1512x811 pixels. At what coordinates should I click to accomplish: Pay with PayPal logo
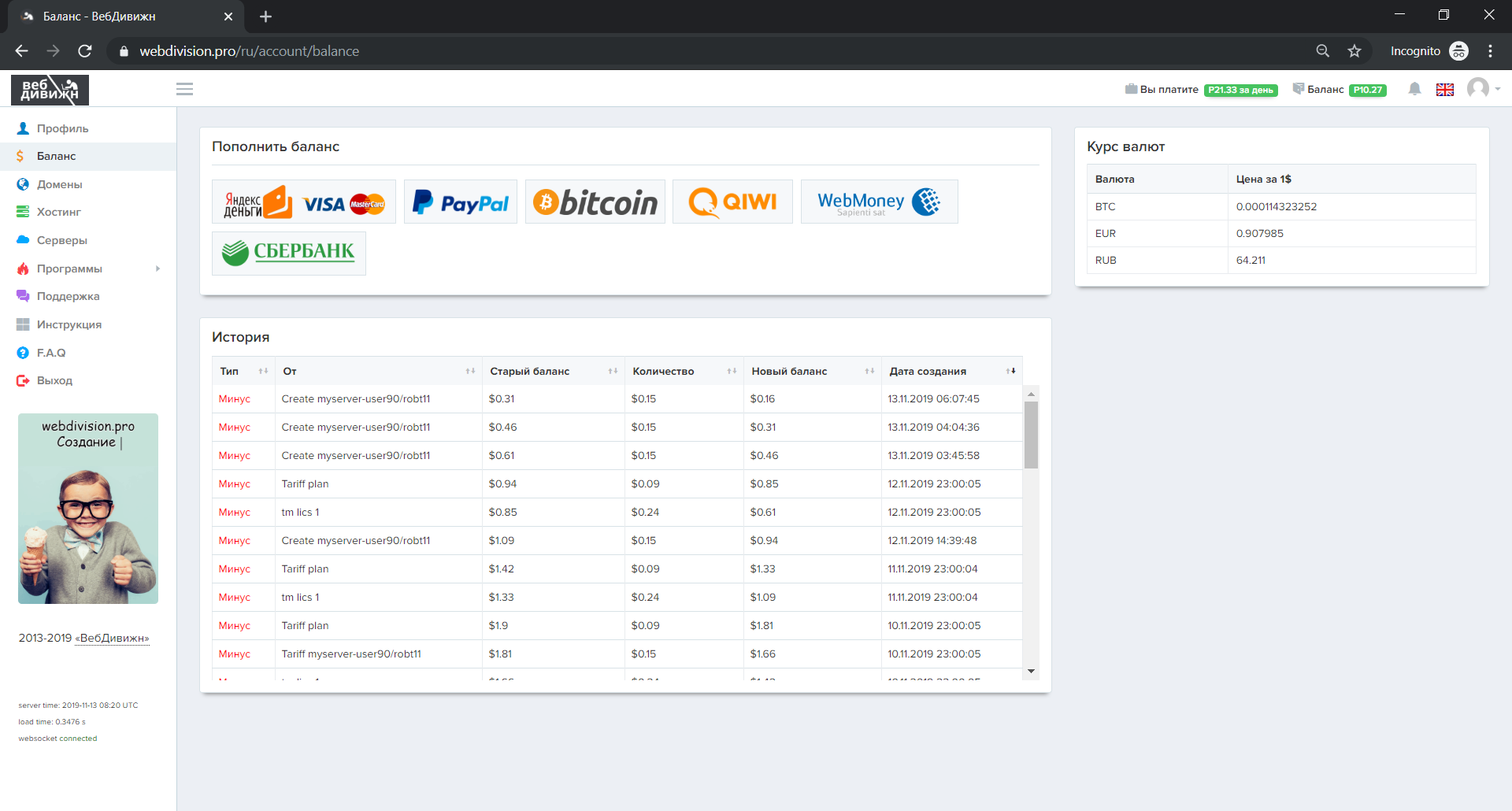[461, 202]
